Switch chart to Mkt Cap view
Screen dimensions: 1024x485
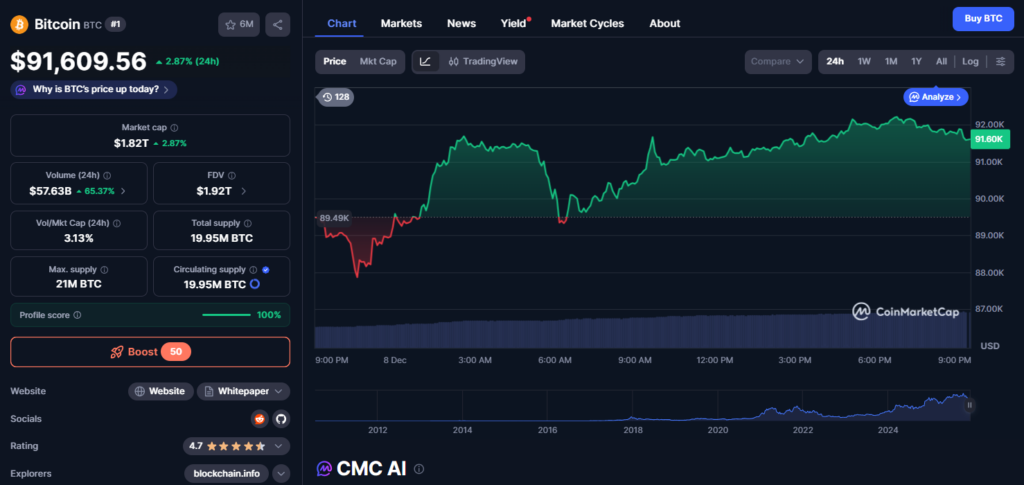[378, 62]
